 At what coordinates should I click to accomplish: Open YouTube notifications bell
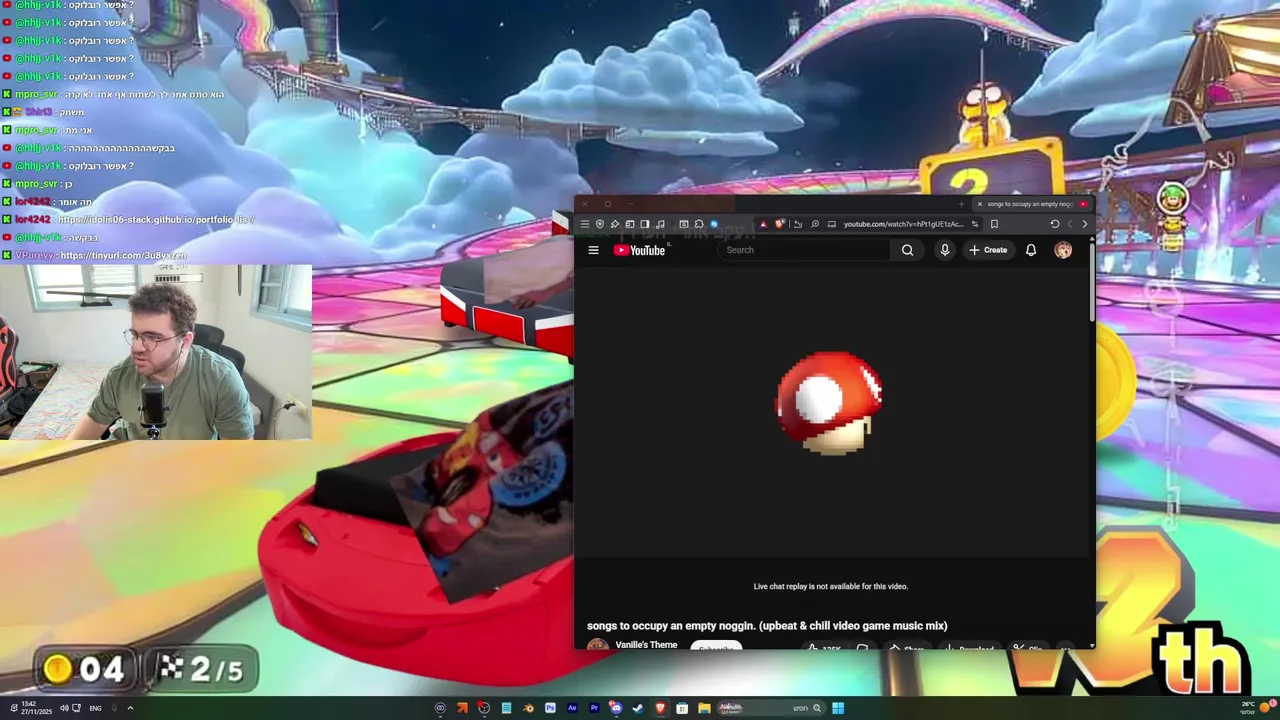click(1031, 250)
